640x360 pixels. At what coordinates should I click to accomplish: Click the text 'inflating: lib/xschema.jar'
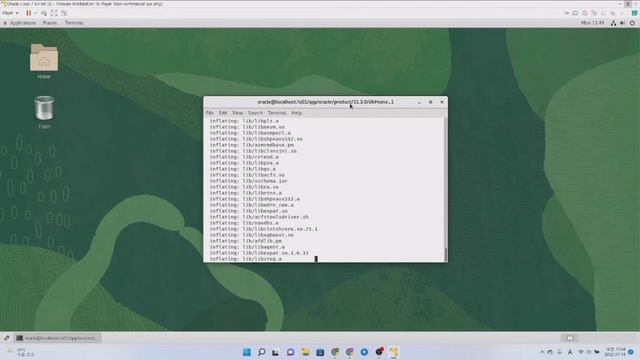click(249, 181)
